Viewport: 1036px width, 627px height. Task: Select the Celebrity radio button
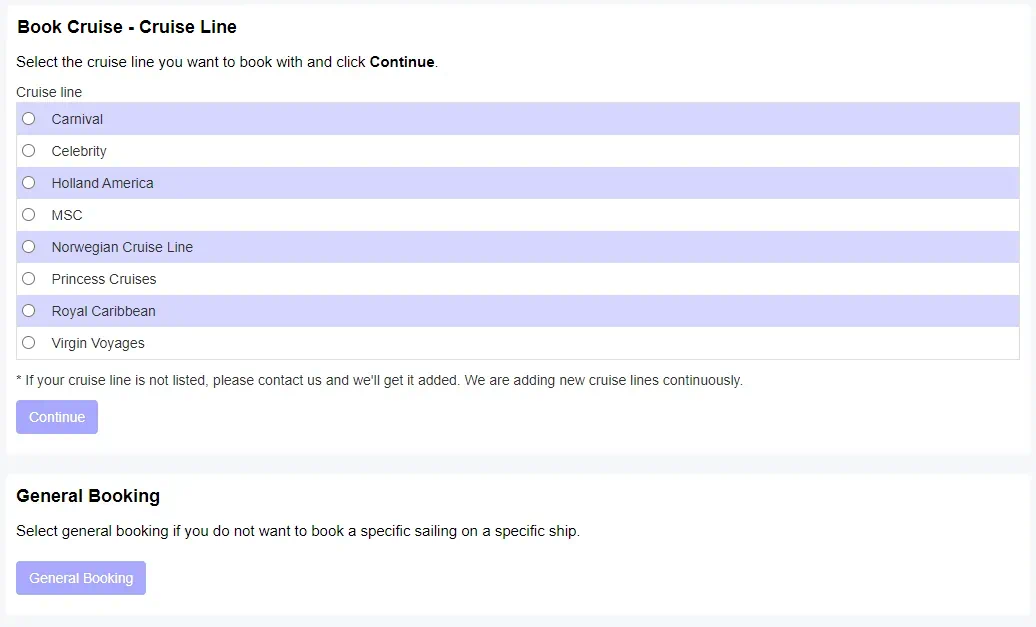pos(29,151)
